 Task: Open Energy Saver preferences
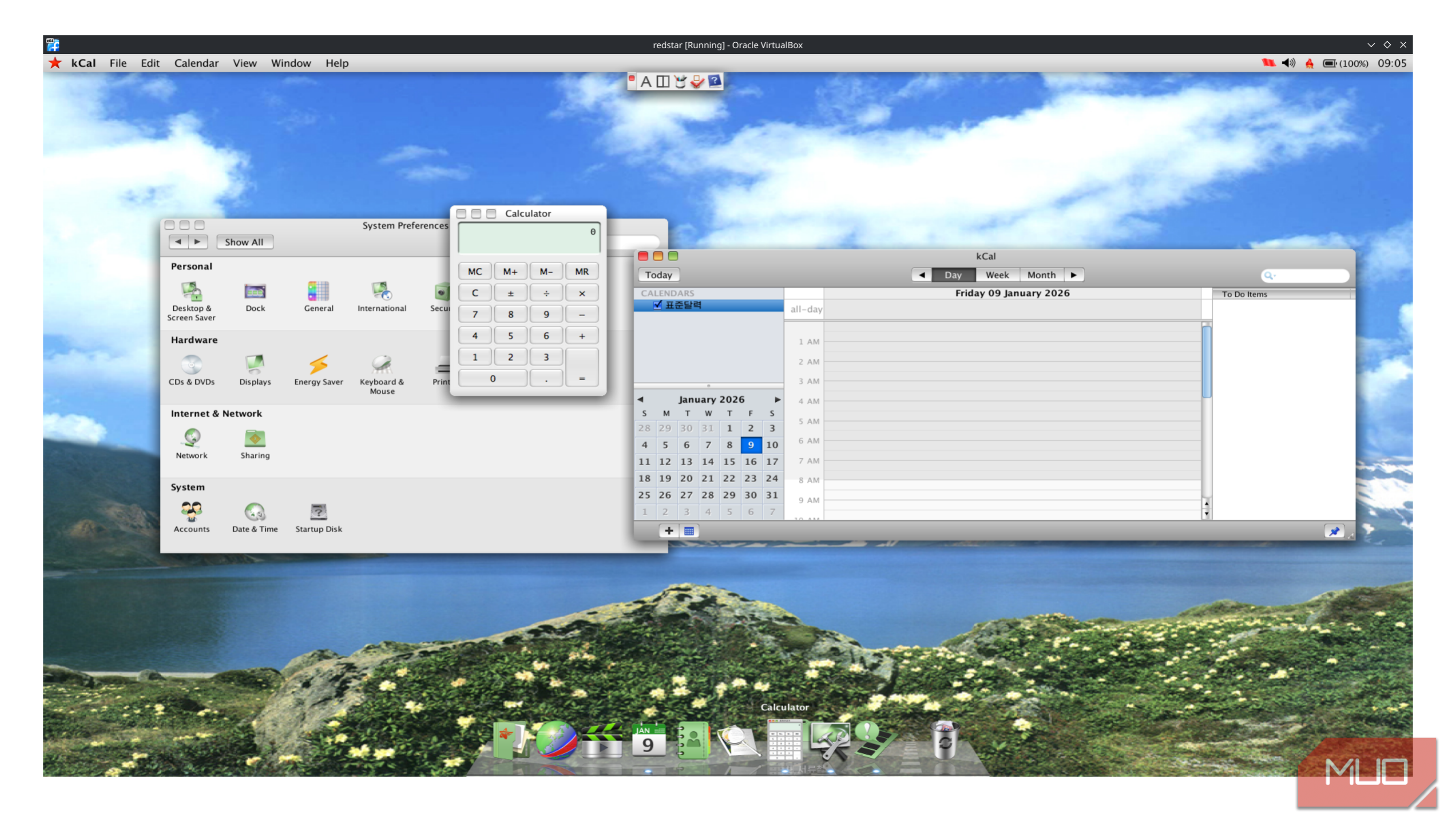(x=318, y=370)
